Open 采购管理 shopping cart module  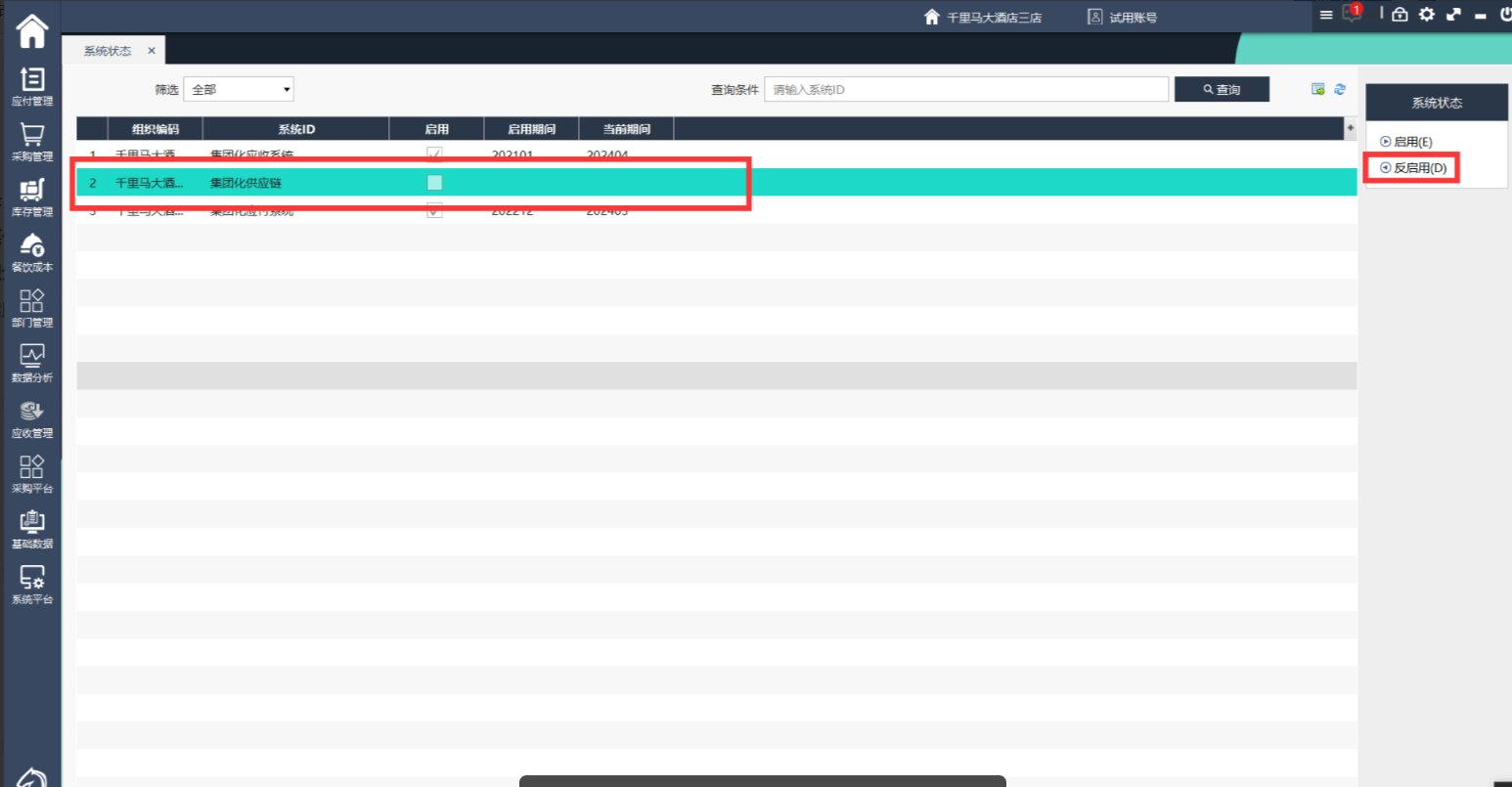point(32,142)
